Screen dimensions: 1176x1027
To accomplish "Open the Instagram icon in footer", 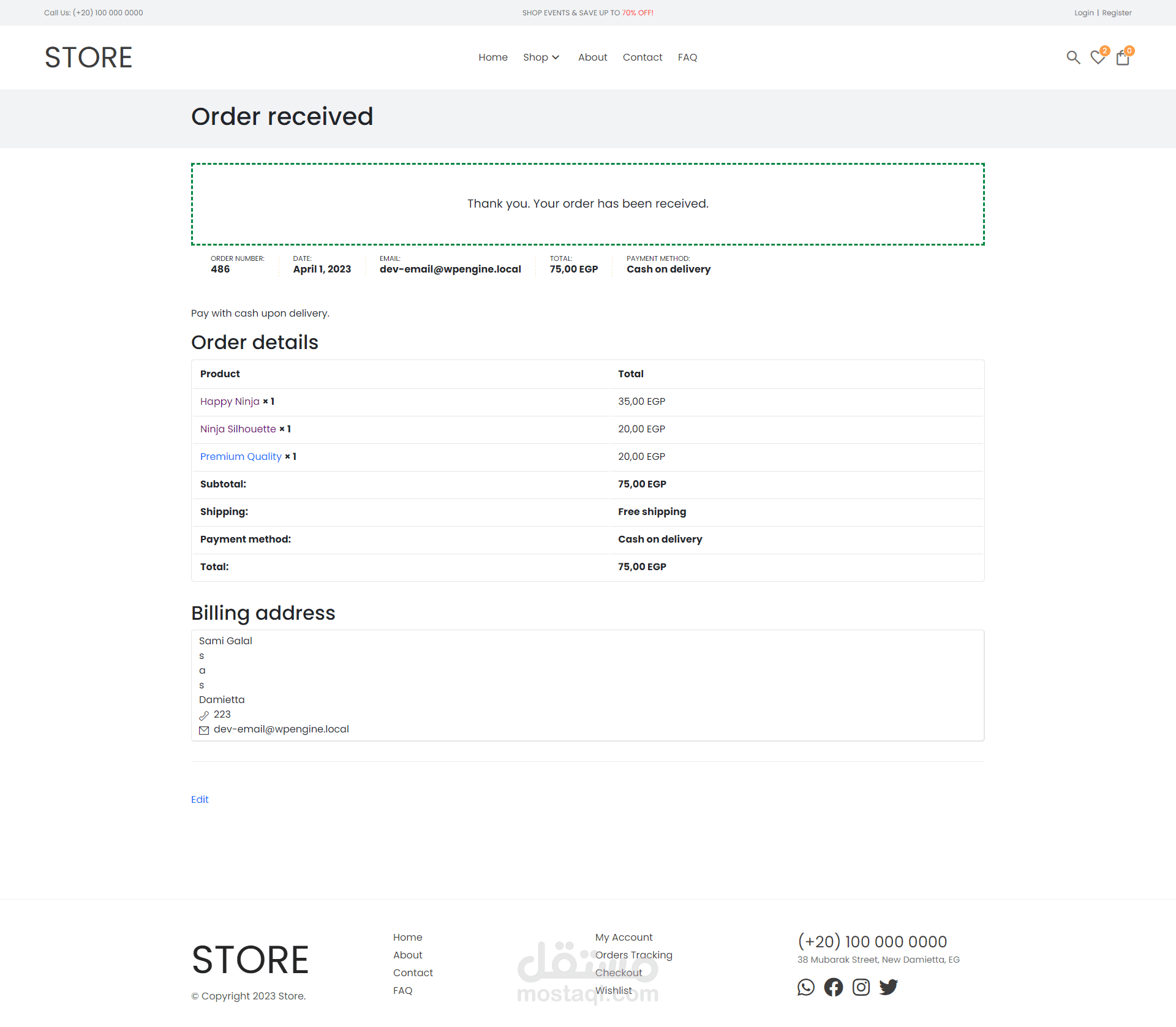I will point(861,987).
